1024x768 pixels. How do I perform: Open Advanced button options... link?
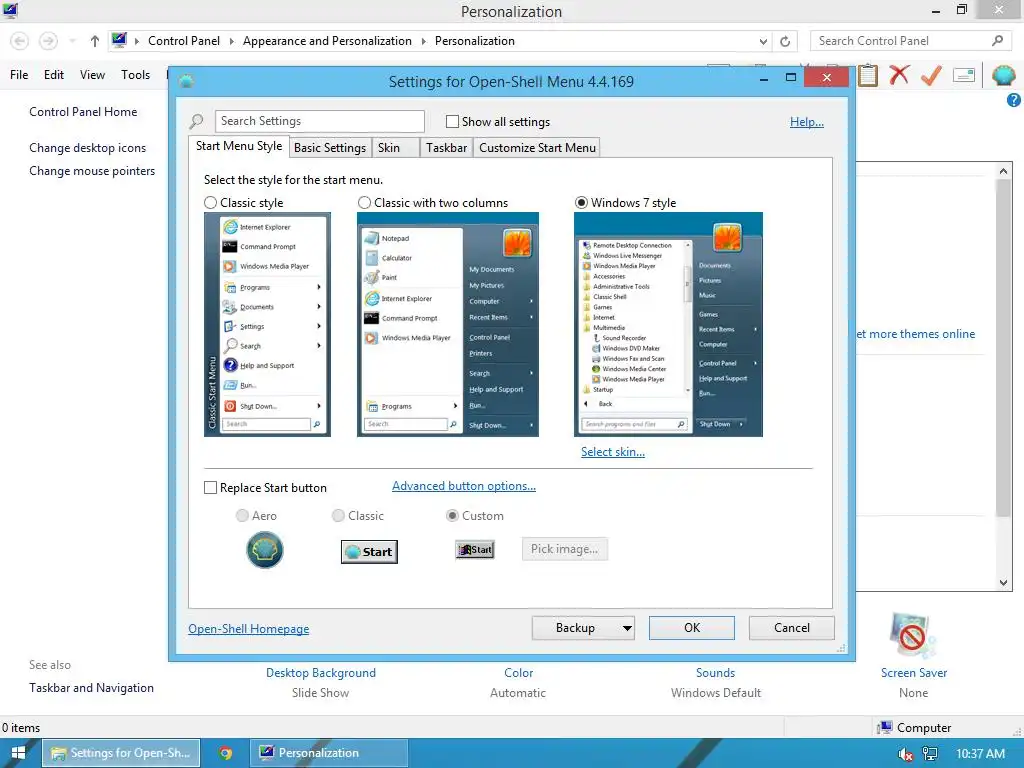[464, 486]
